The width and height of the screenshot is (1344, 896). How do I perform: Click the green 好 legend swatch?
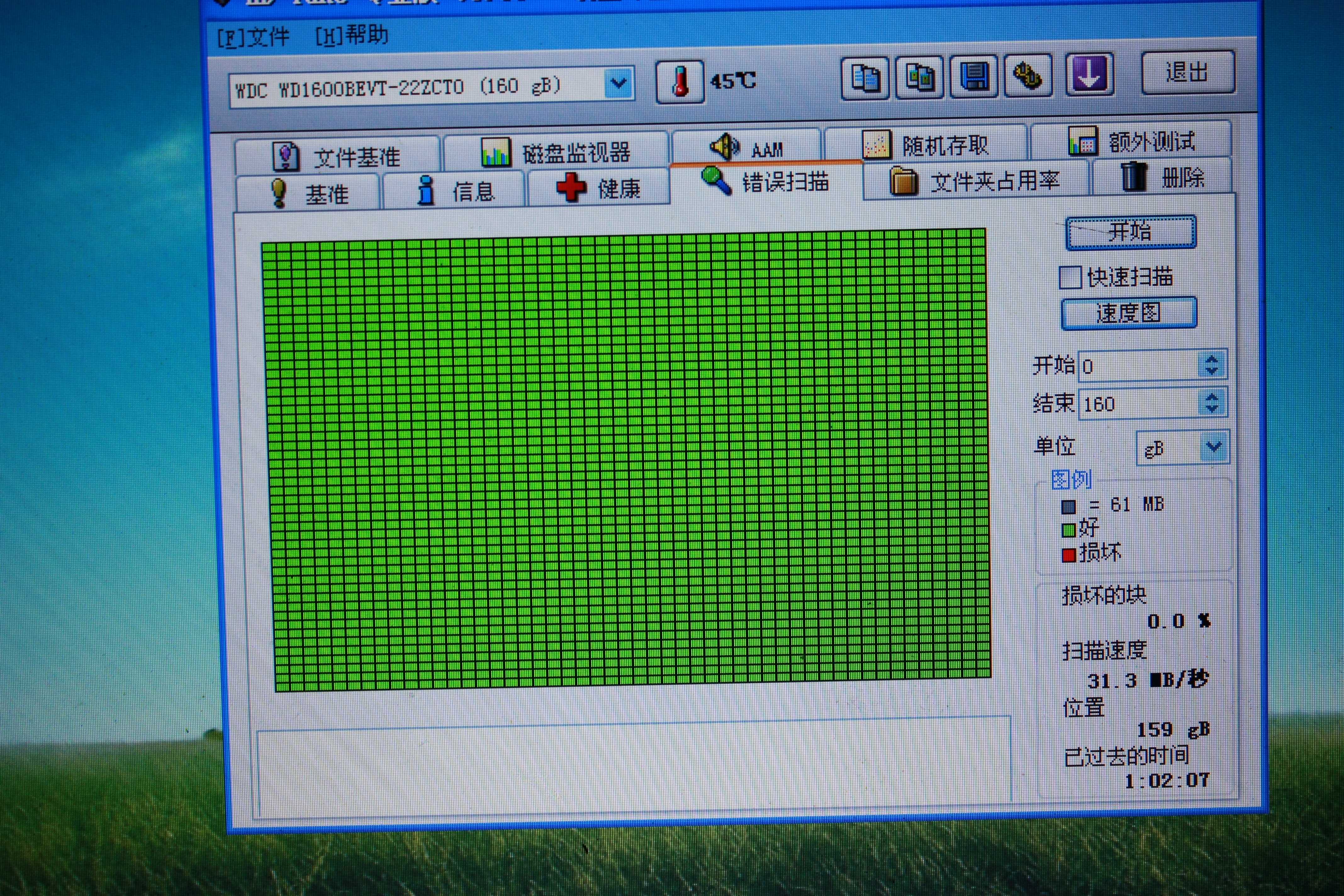click(x=1068, y=530)
